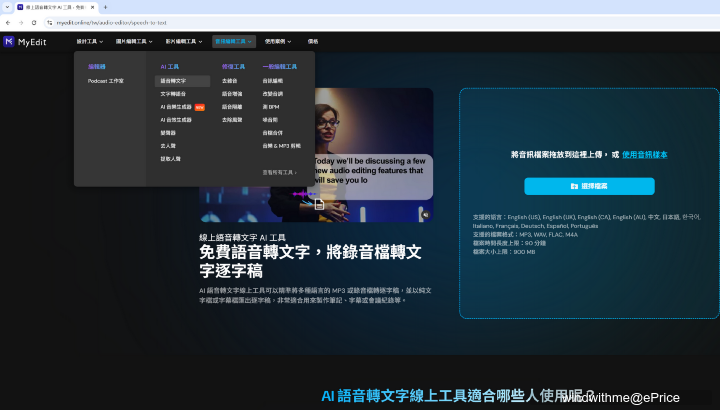Expand the 圖片編輯工具 dropdown menu
The width and height of the screenshot is (720, 410).
[134, 42]
